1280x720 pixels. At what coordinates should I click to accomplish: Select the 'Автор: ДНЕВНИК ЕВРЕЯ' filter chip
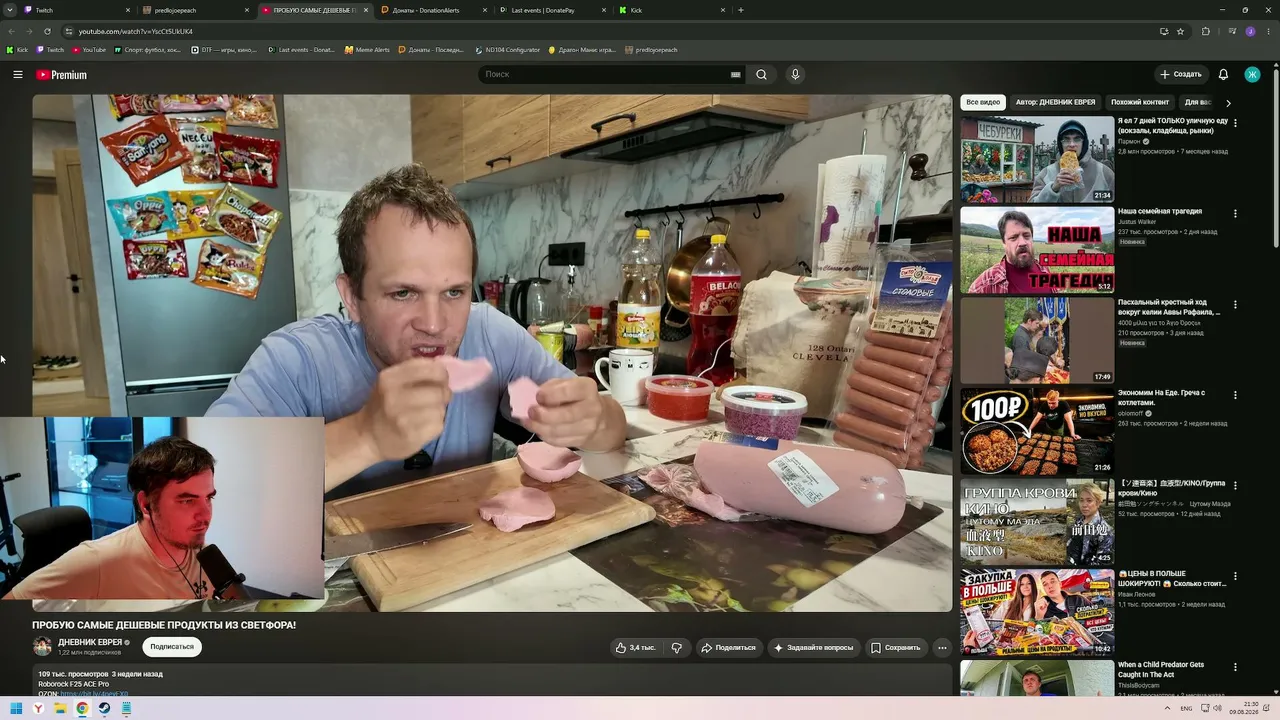[1055, 102]
